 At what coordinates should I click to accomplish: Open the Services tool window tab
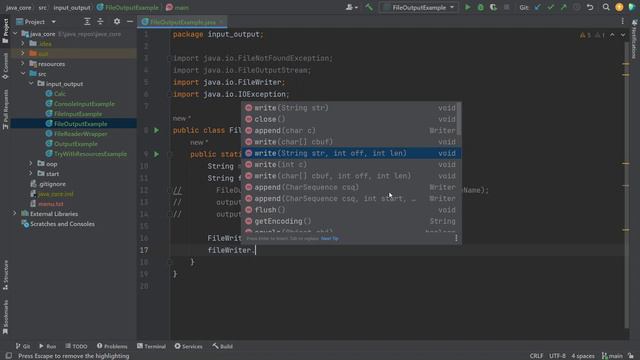coord(189,346)
